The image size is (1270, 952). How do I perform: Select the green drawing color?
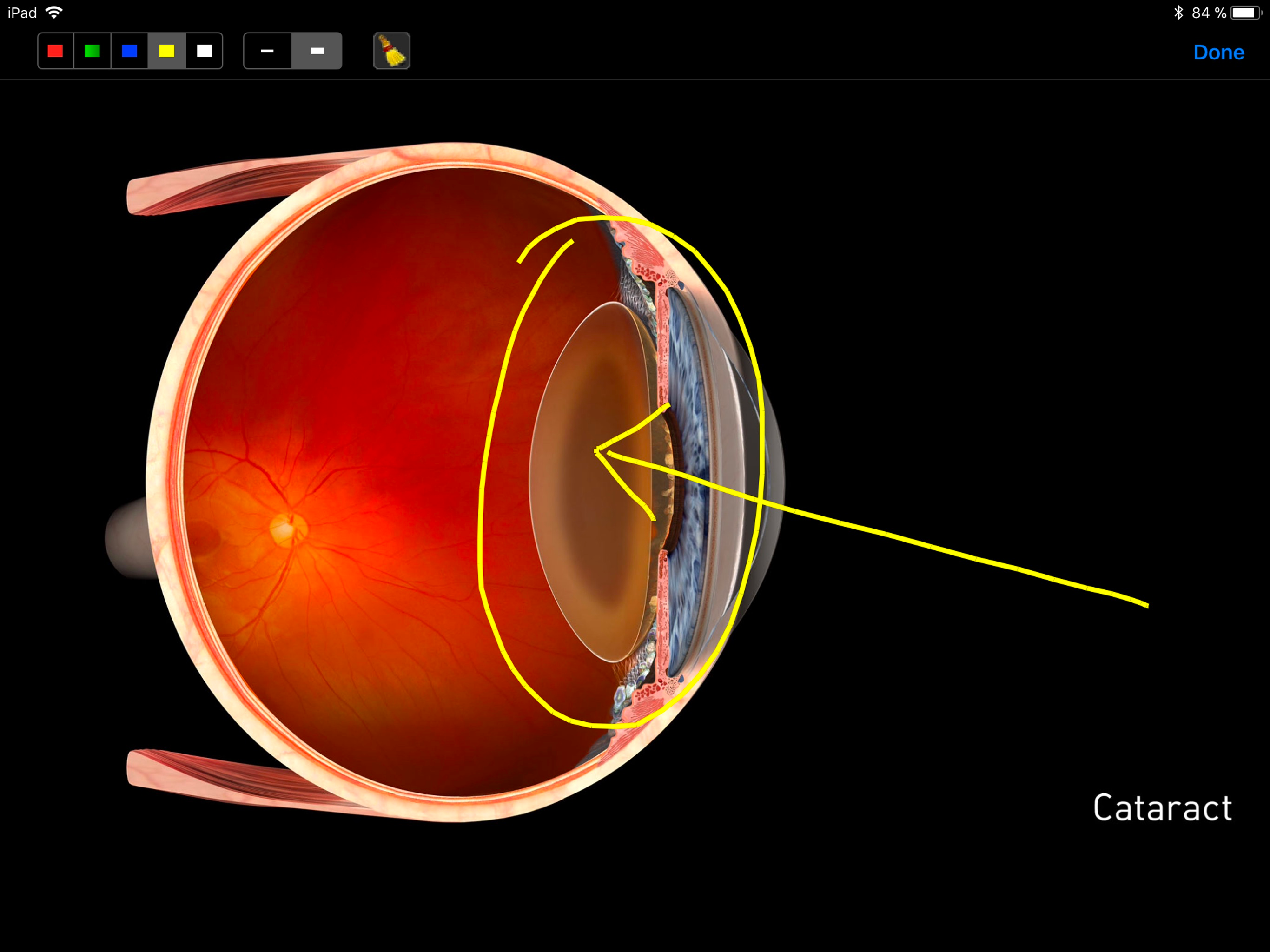point(93,51)
